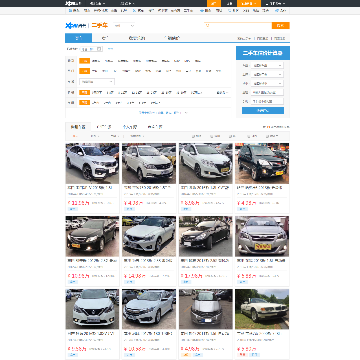360x360 pixels.
Task: Click blue expand-more-filters link below filter rows
Action: [x=163, y=113]
